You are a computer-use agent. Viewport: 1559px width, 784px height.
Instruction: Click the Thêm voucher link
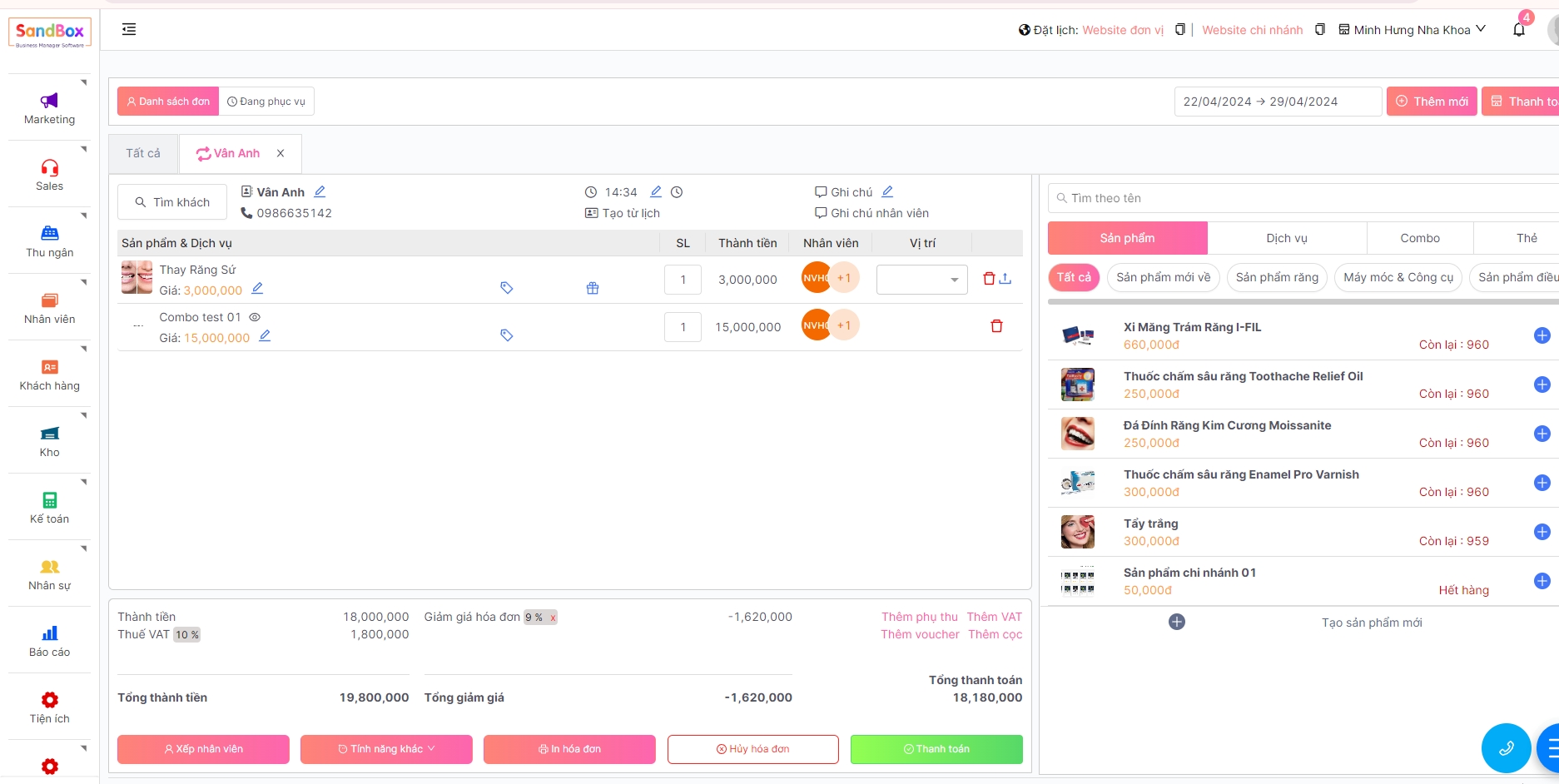tap(920, 634)
